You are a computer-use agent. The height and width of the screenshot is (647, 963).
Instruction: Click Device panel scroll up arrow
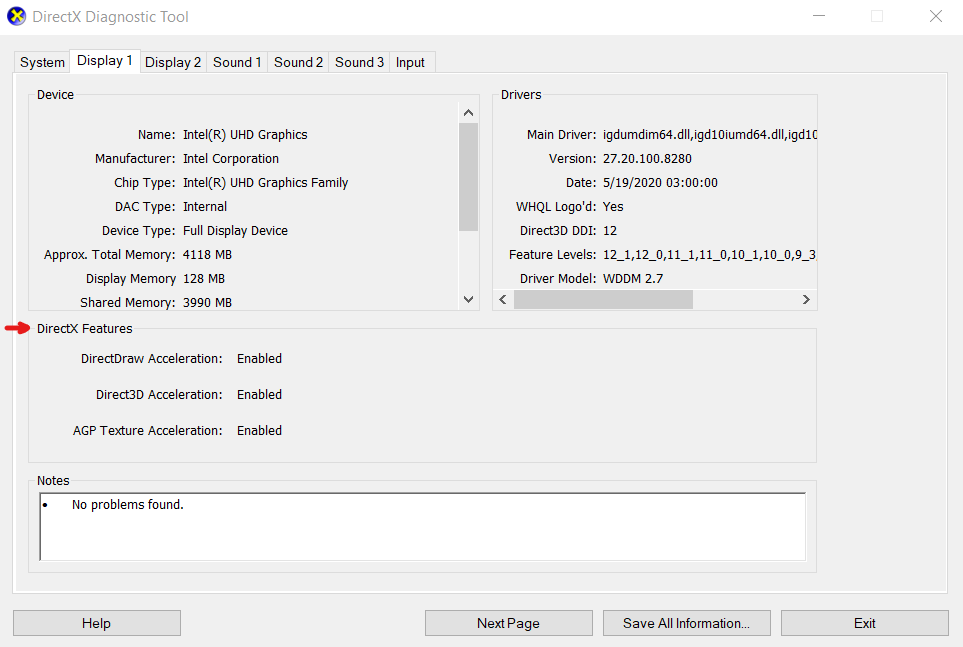(x=469, y=112)
